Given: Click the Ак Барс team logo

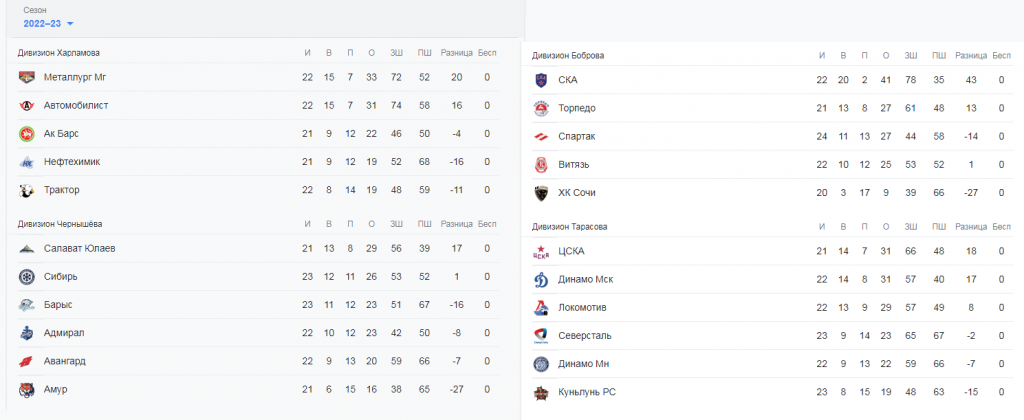Looking at the screenshot, I should (27, 133).
